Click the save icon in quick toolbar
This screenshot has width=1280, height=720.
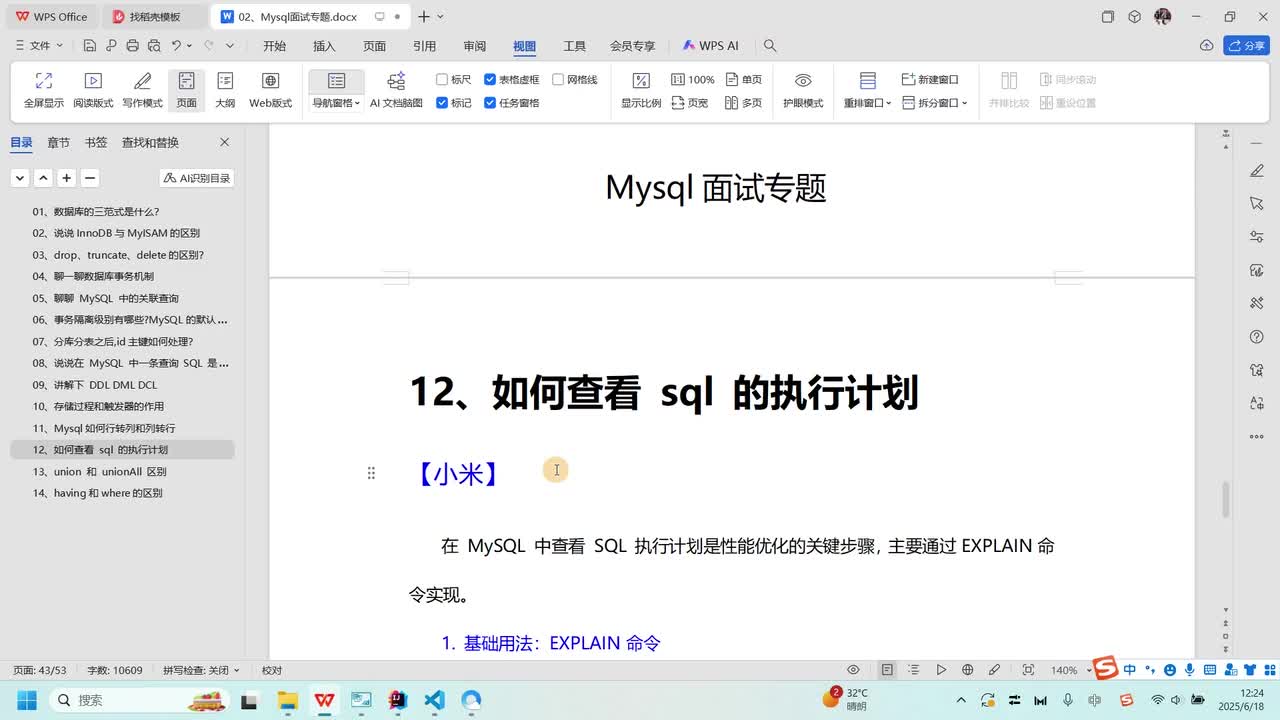tap(90, 46)
